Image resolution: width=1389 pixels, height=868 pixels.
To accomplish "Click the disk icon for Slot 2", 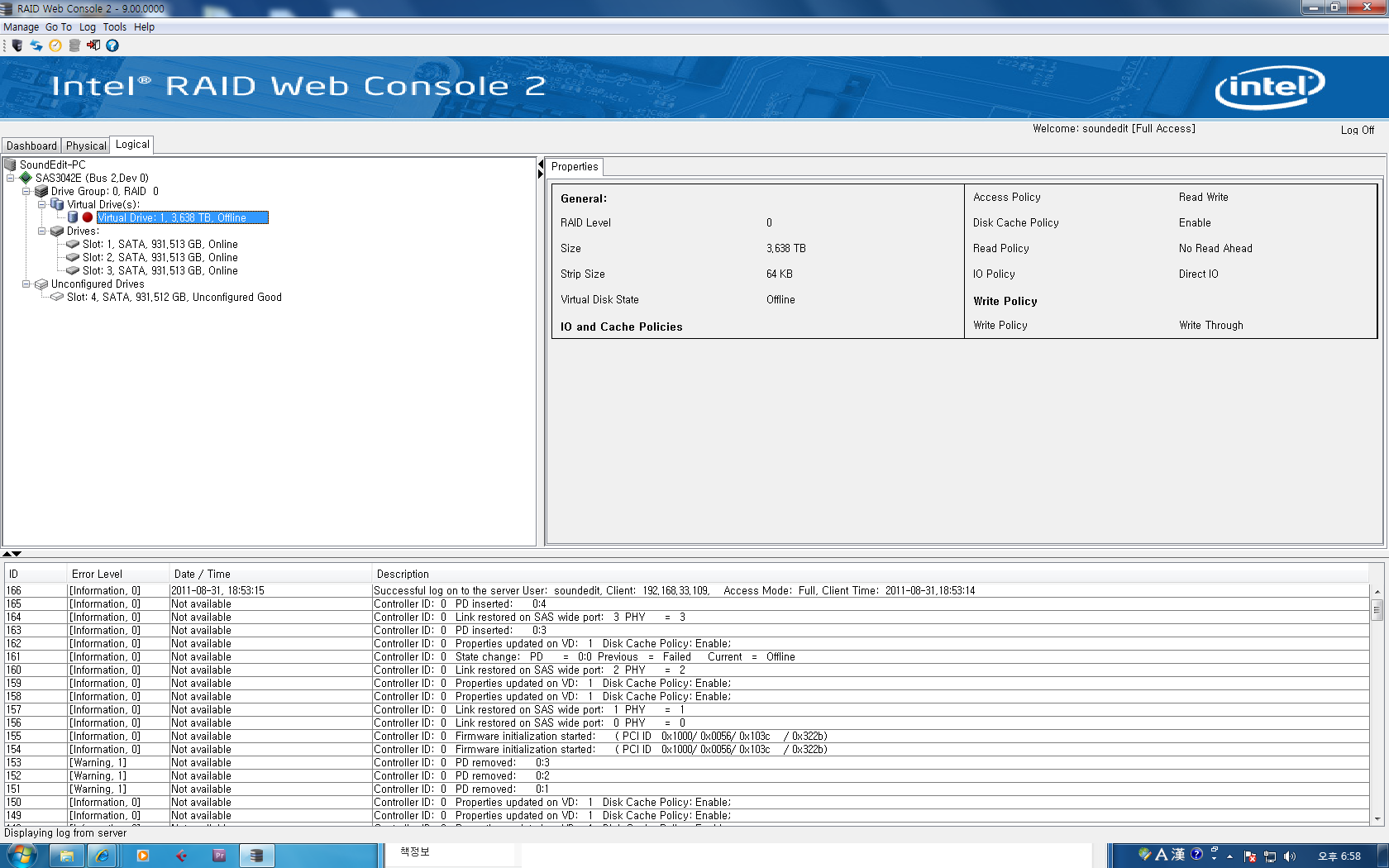I will pyautogui.click(x=73, y=257).
